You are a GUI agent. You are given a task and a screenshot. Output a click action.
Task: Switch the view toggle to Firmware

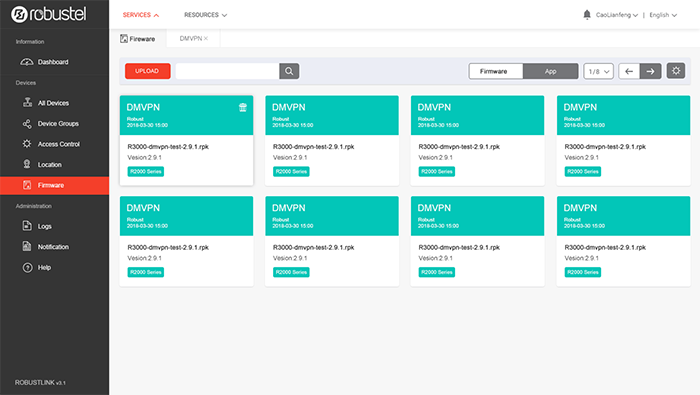pyautogui.click(x=496, y=71)
